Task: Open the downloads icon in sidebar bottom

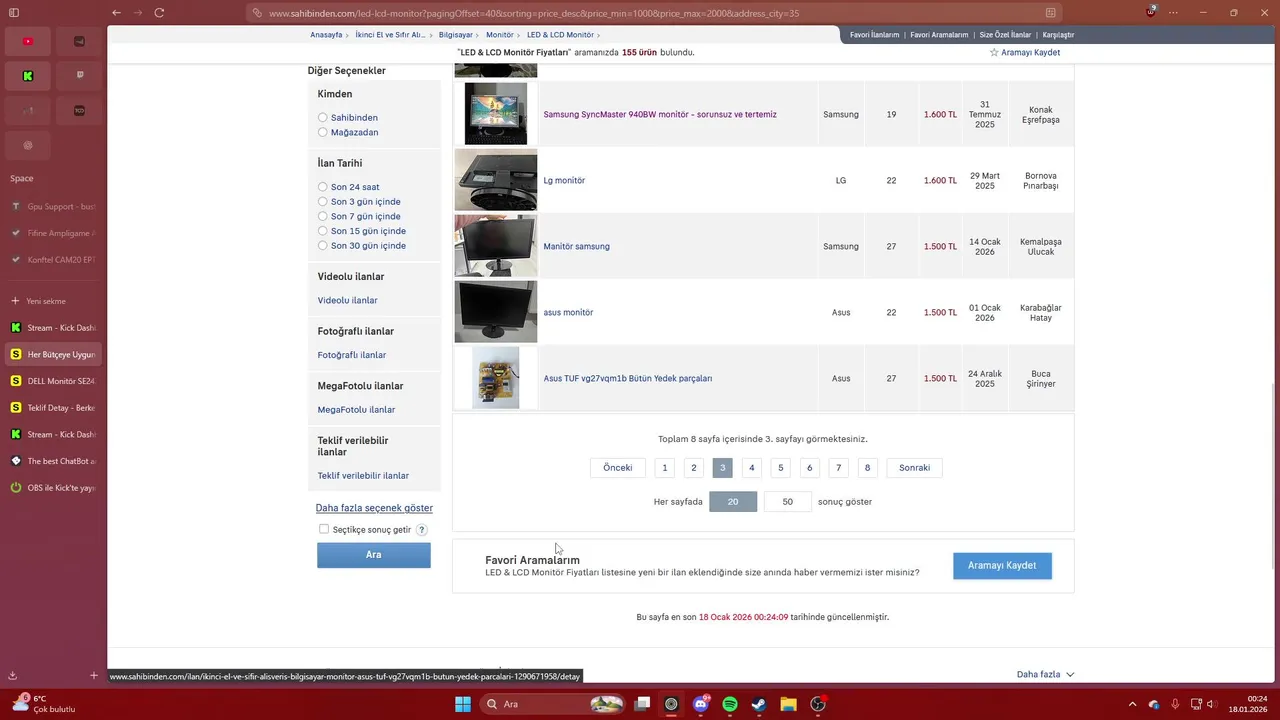Action: tap(13, 676)
